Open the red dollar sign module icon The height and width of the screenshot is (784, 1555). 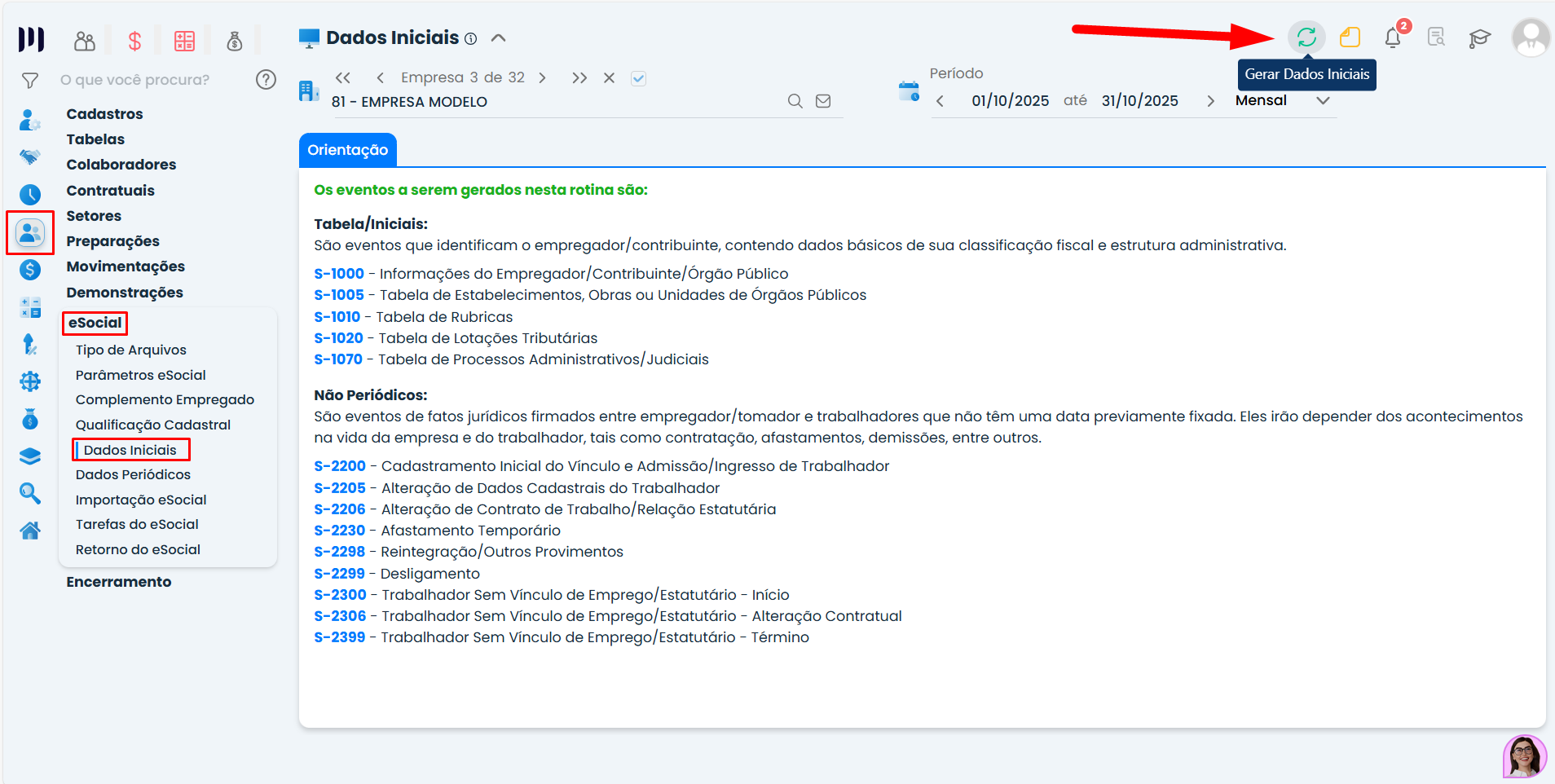pos(134,41)
